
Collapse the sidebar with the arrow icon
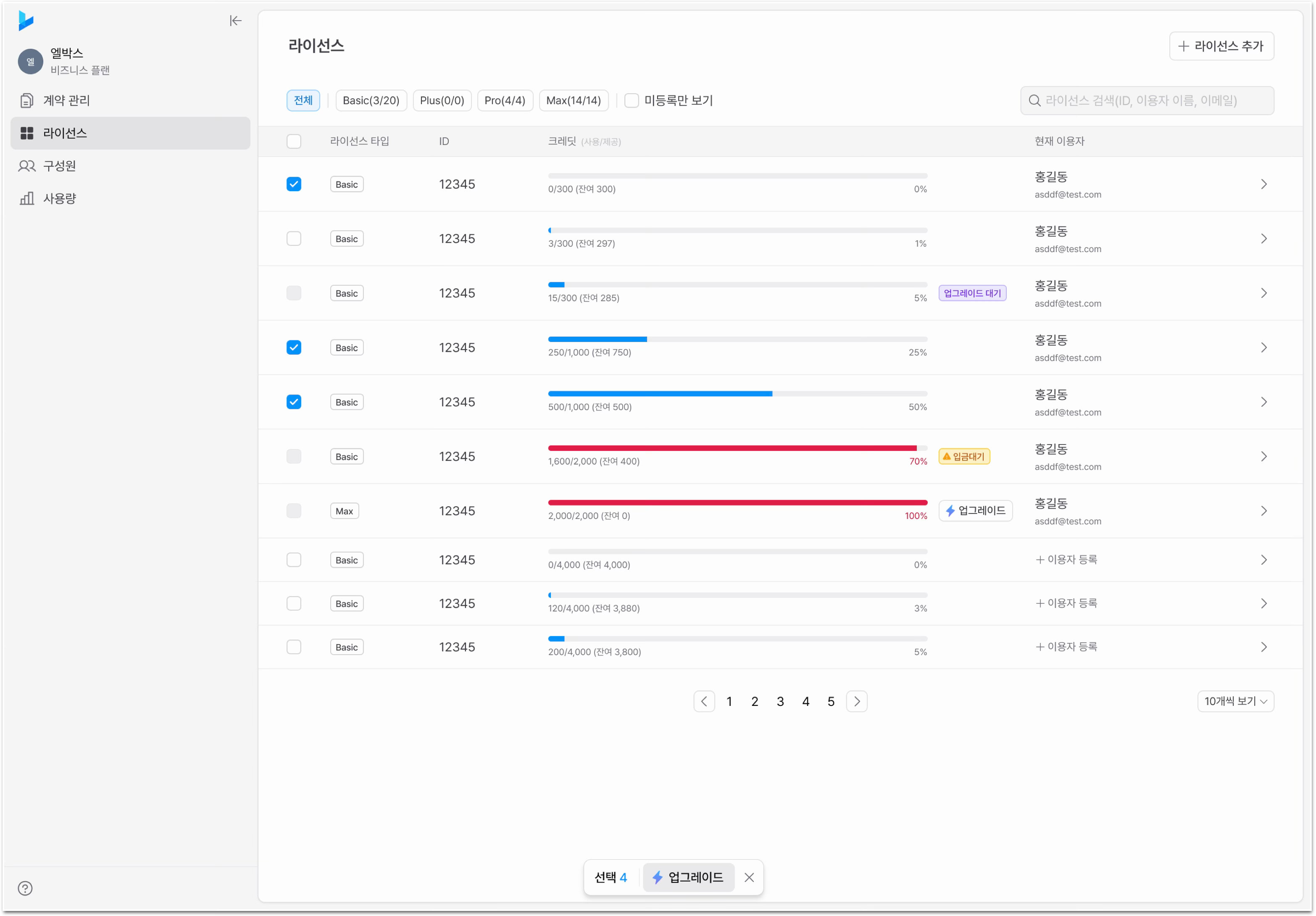point(236,21)
